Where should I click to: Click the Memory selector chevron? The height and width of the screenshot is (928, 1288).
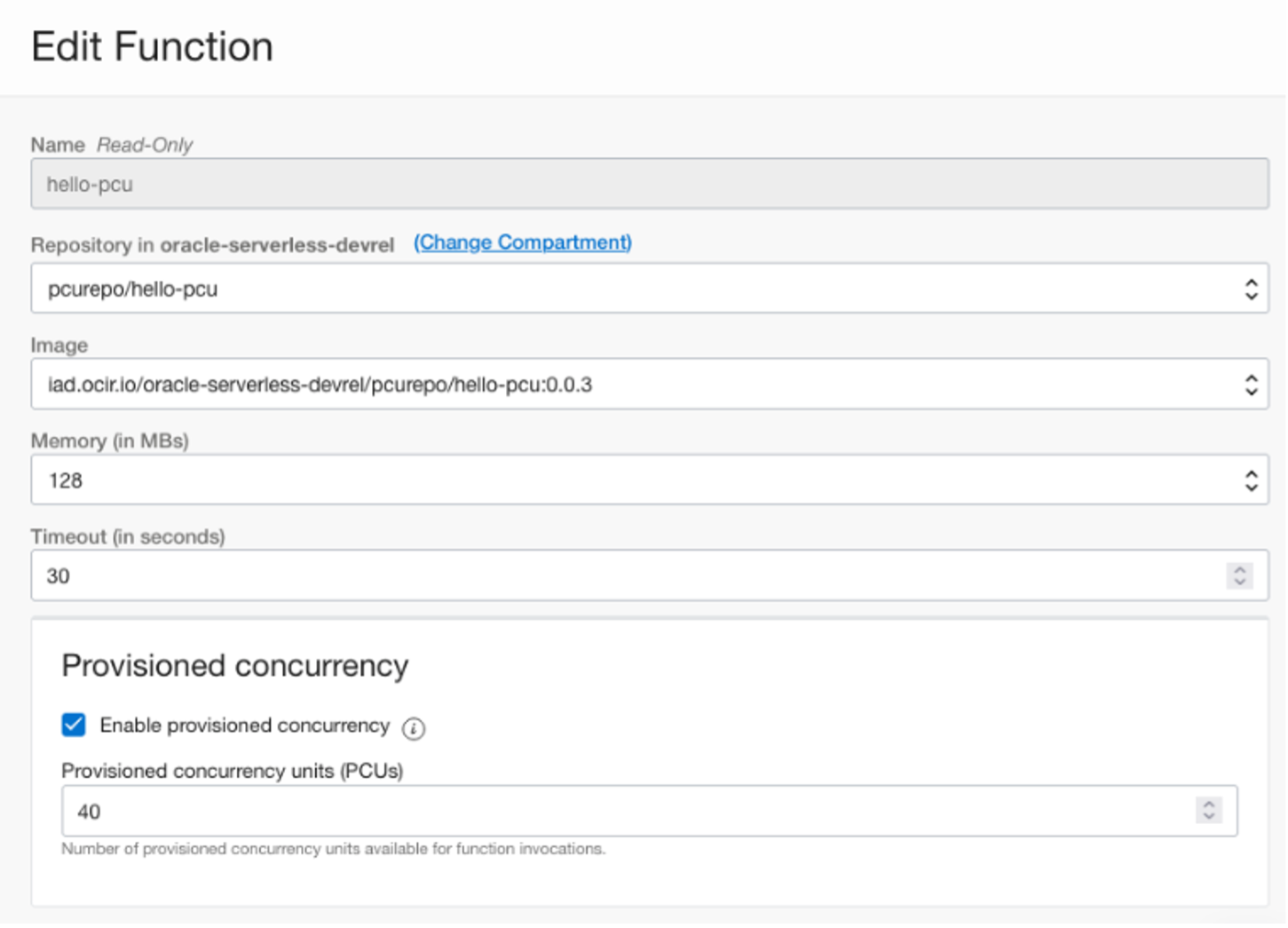pos(1252,480)
